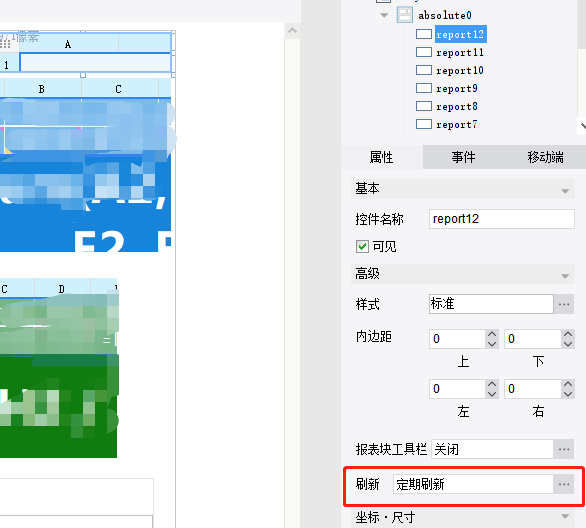Click the green report block thumbnail
The image size is (586, 528).
[x=58, y=368]
